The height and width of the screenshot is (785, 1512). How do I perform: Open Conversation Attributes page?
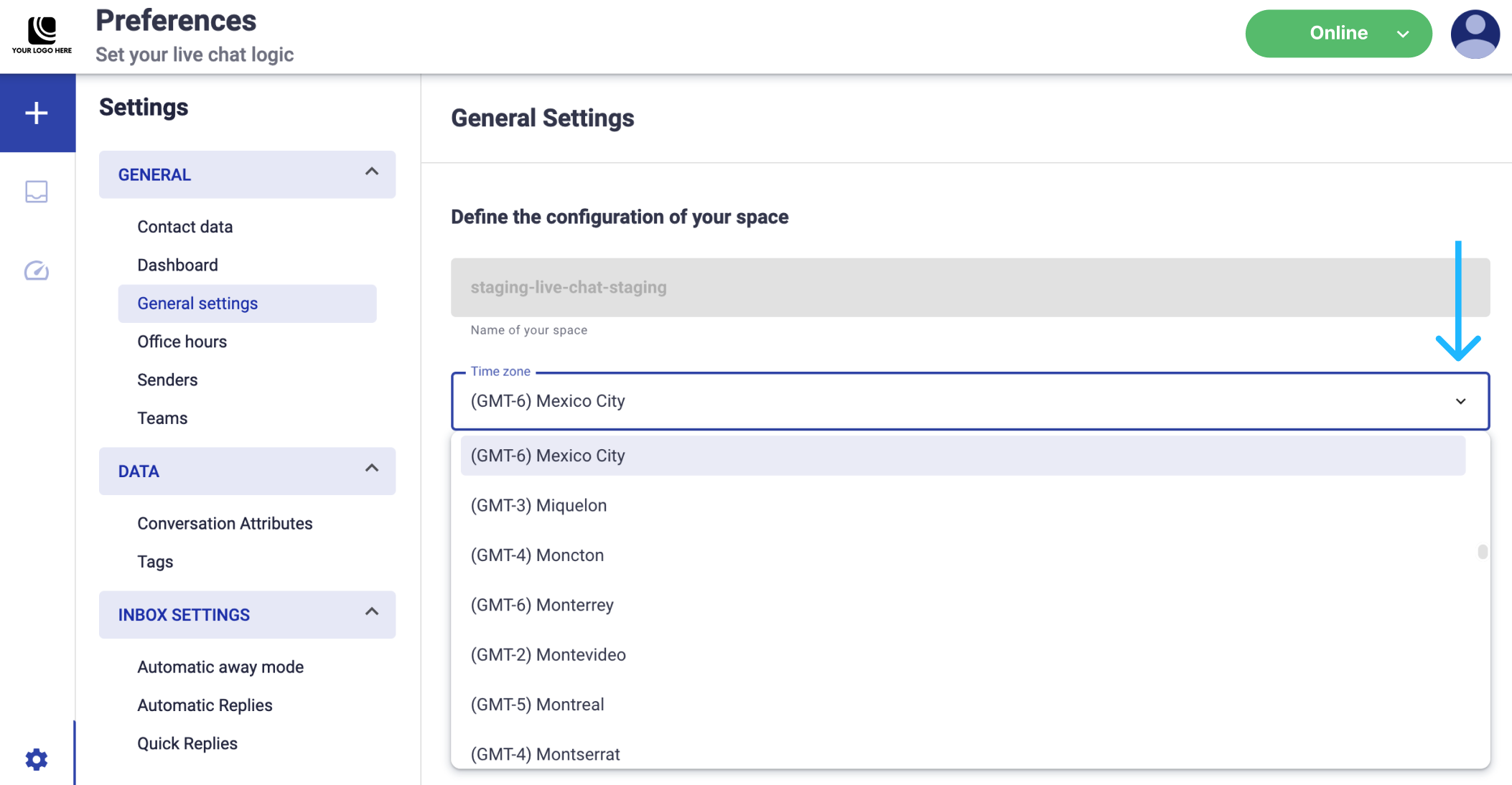point(225,523)
